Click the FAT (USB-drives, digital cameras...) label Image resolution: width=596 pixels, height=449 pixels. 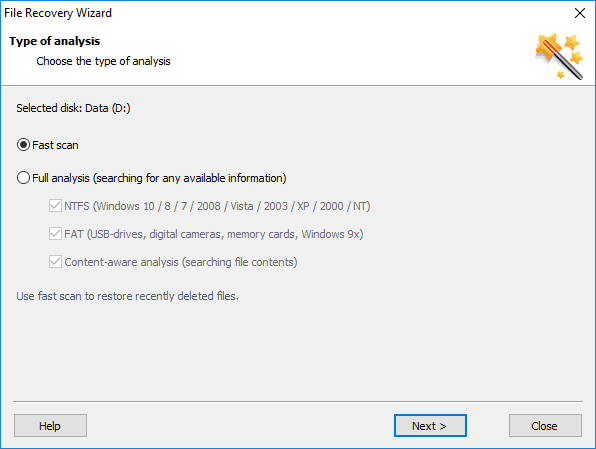click(x=214, y=234)
